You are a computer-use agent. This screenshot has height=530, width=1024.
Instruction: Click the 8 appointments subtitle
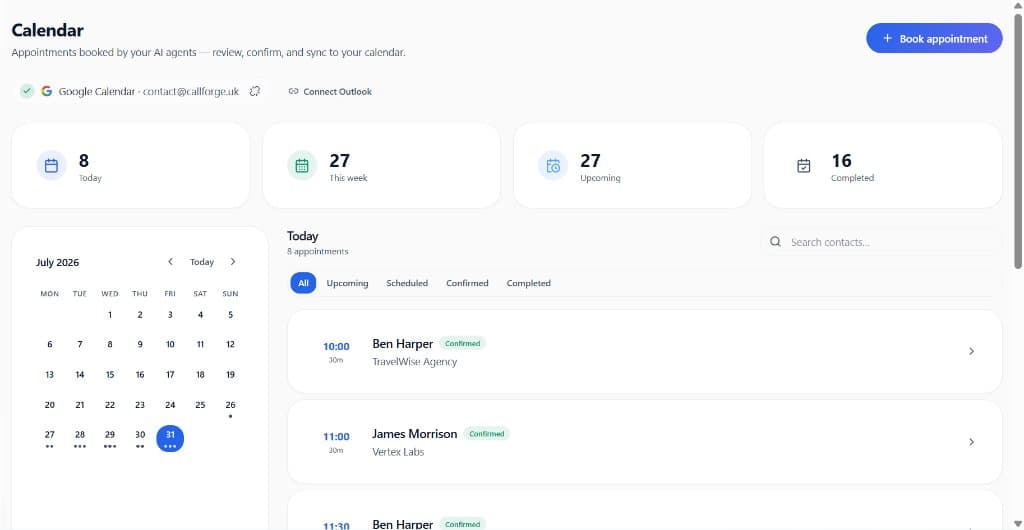coord(317,251)
